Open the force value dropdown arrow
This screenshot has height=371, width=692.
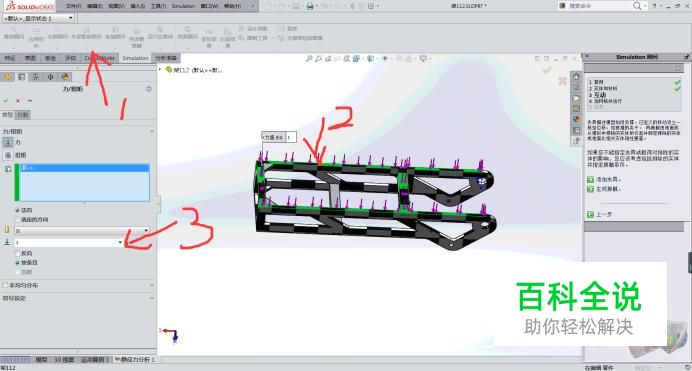pos(120,242)
